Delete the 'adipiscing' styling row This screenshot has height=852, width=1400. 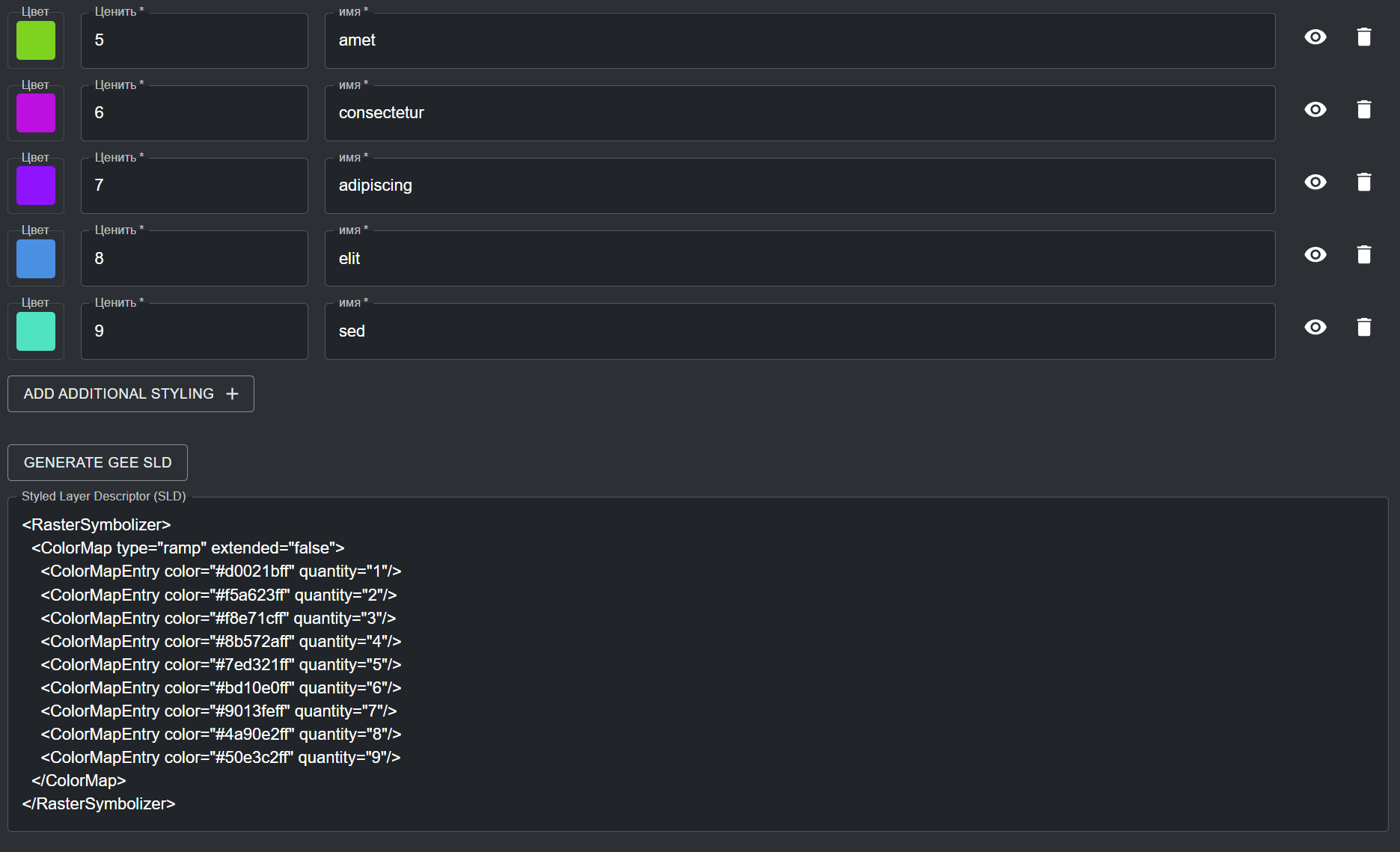(x=1364, y=183)
